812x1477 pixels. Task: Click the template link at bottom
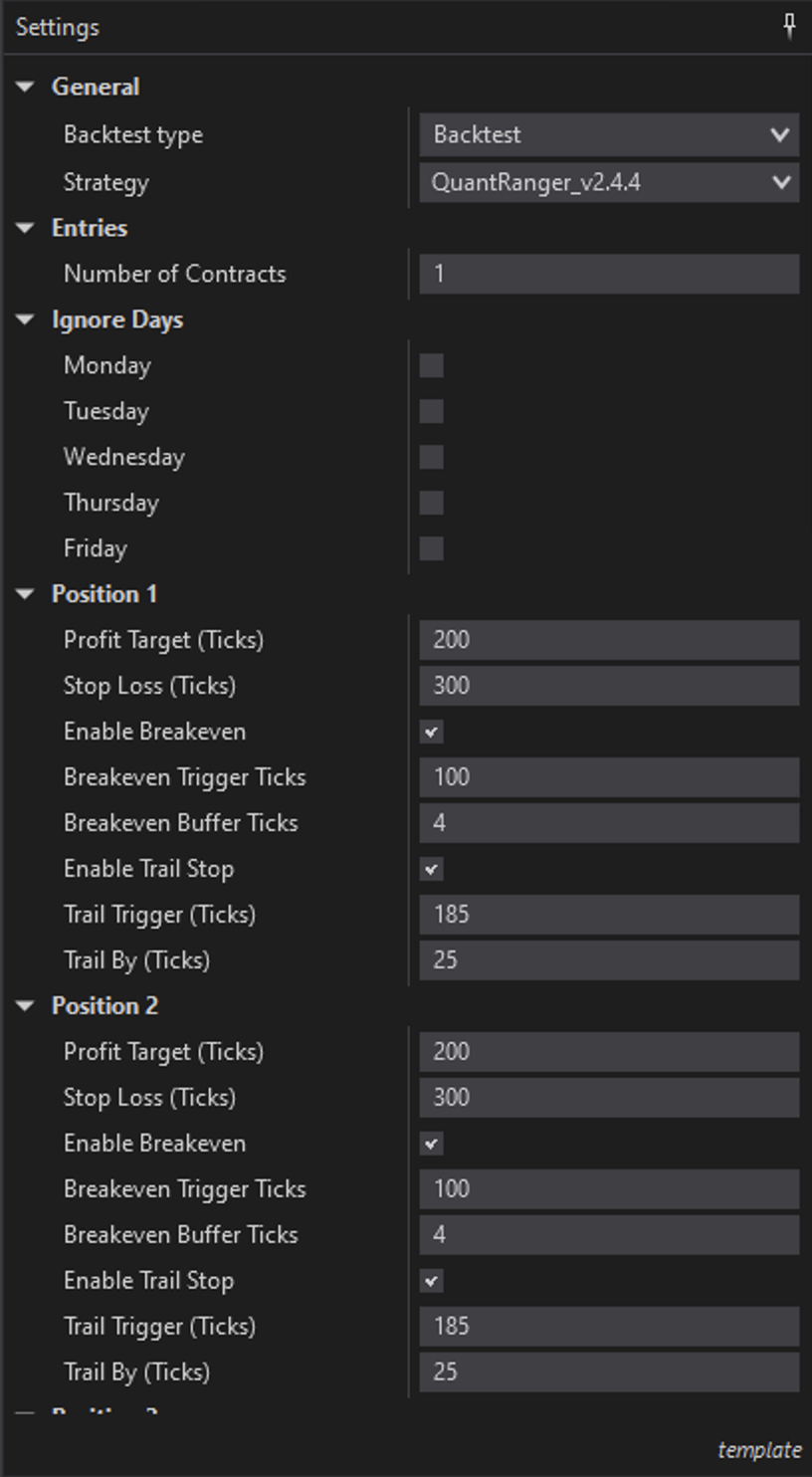pos(758,1450)
